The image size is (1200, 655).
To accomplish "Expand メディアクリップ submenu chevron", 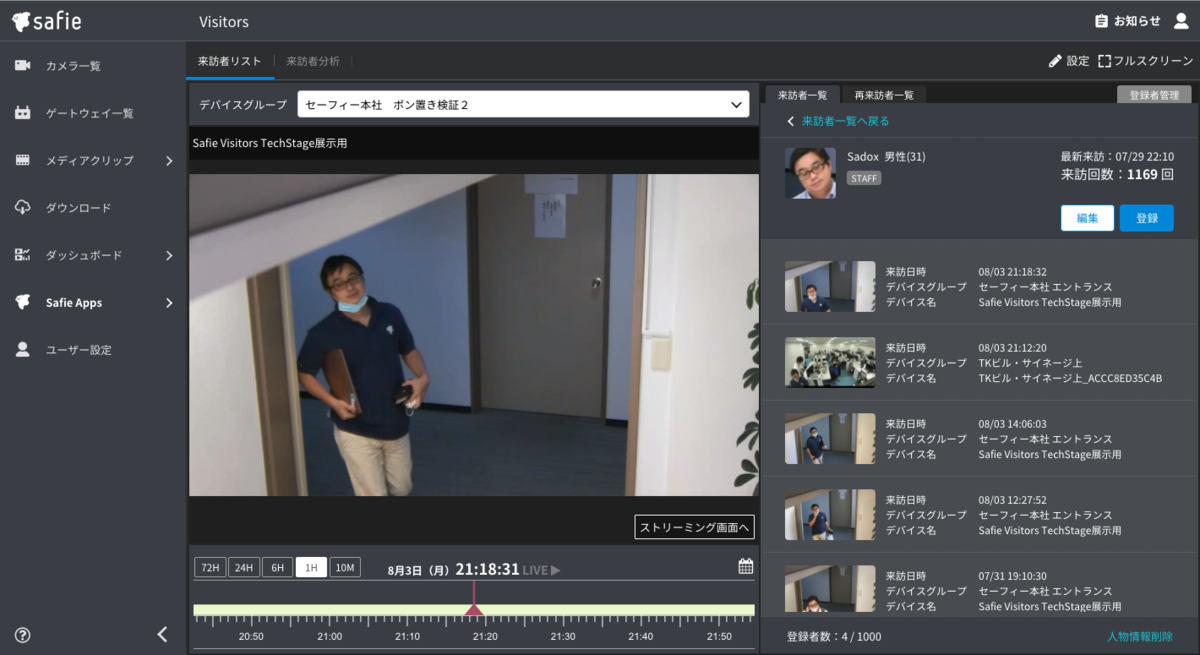I will coord(169,160).
